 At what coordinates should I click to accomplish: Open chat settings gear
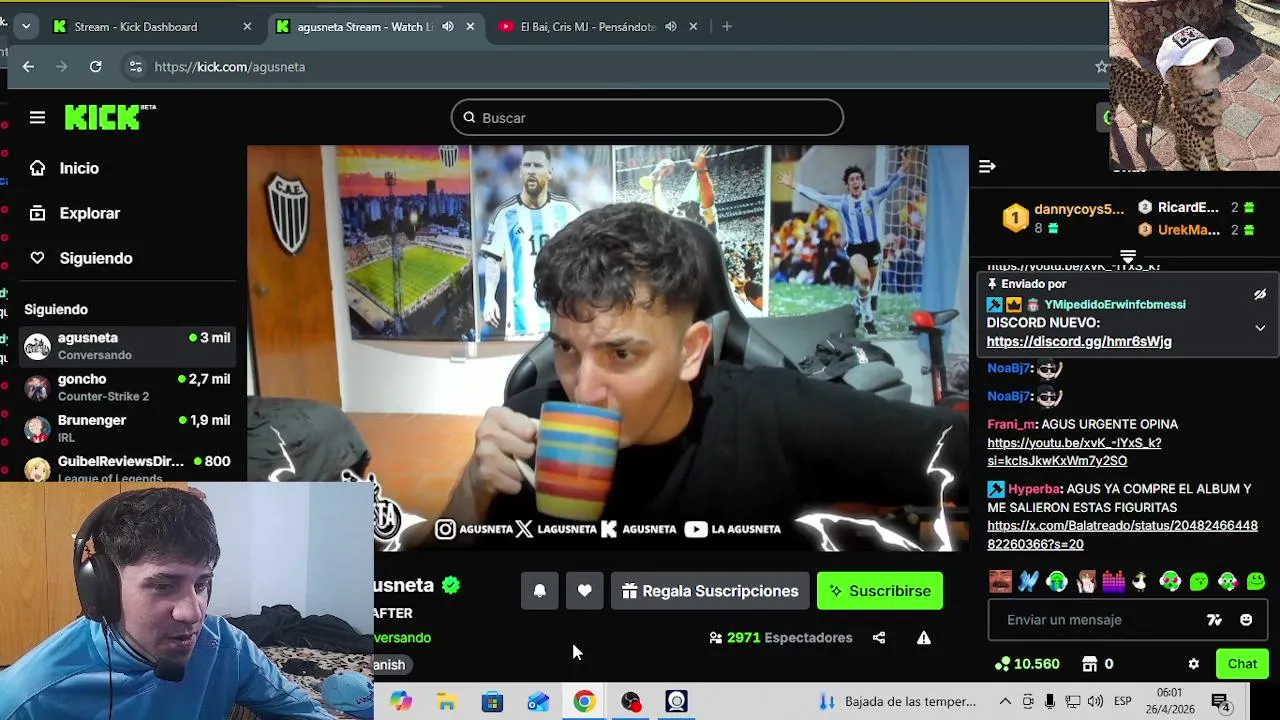[x=1193, y=664]
